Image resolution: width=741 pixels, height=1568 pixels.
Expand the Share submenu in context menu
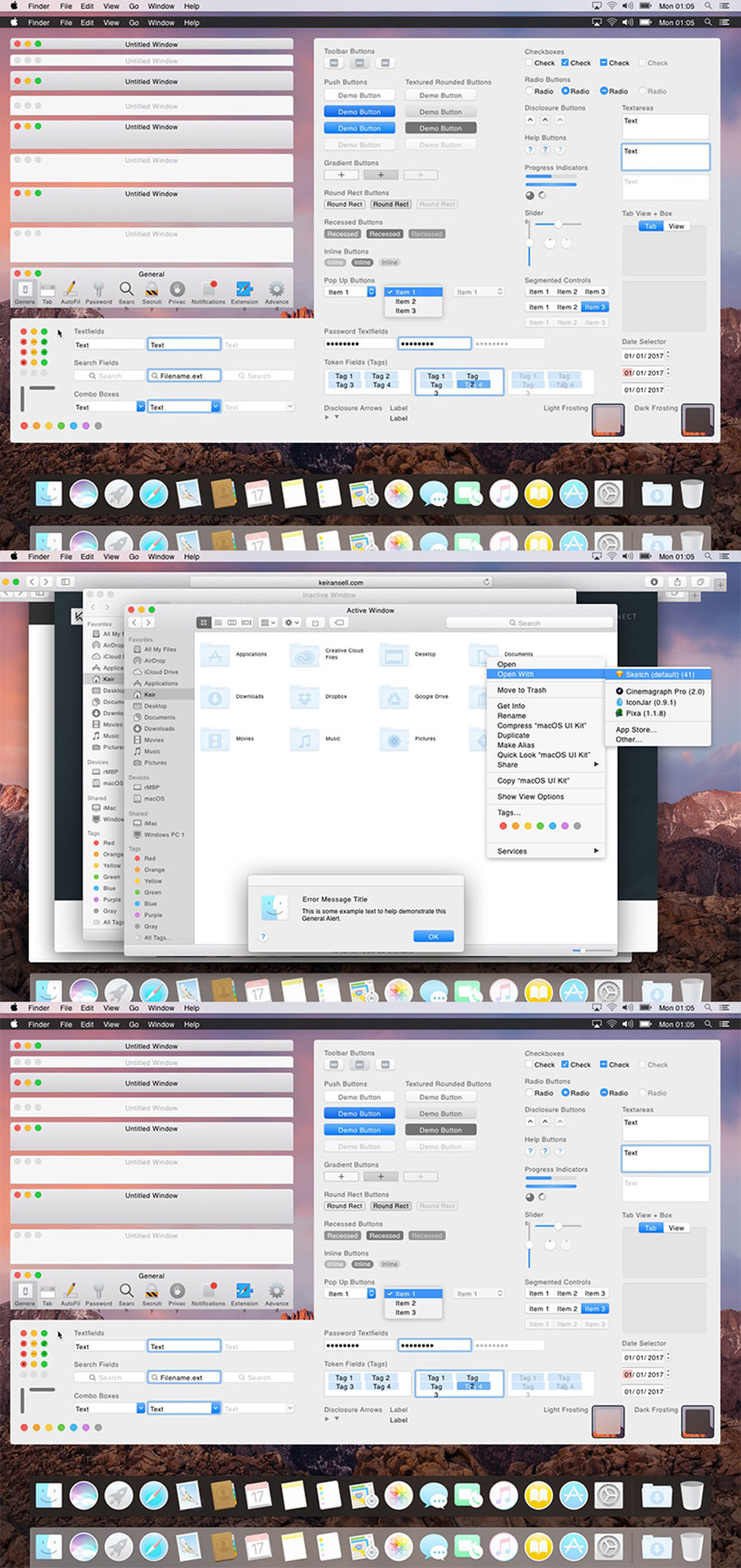[x=546, y=765]
